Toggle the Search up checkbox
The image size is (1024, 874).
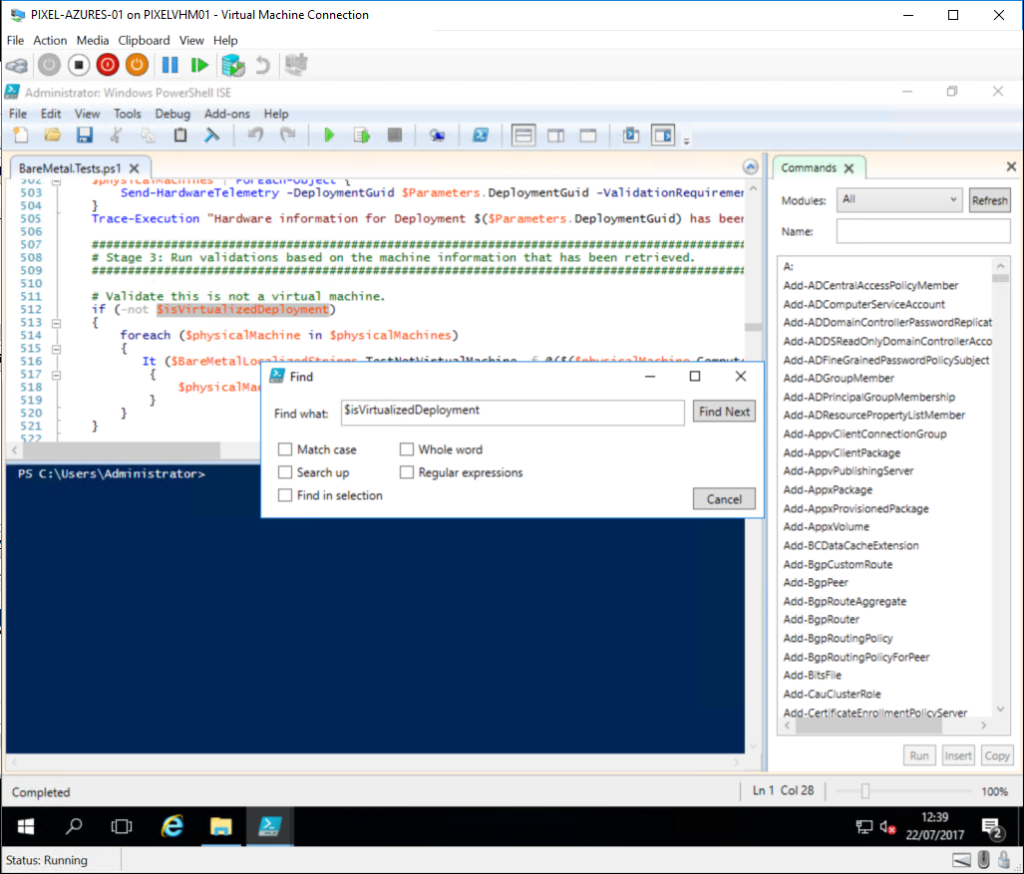coord(285,472)
